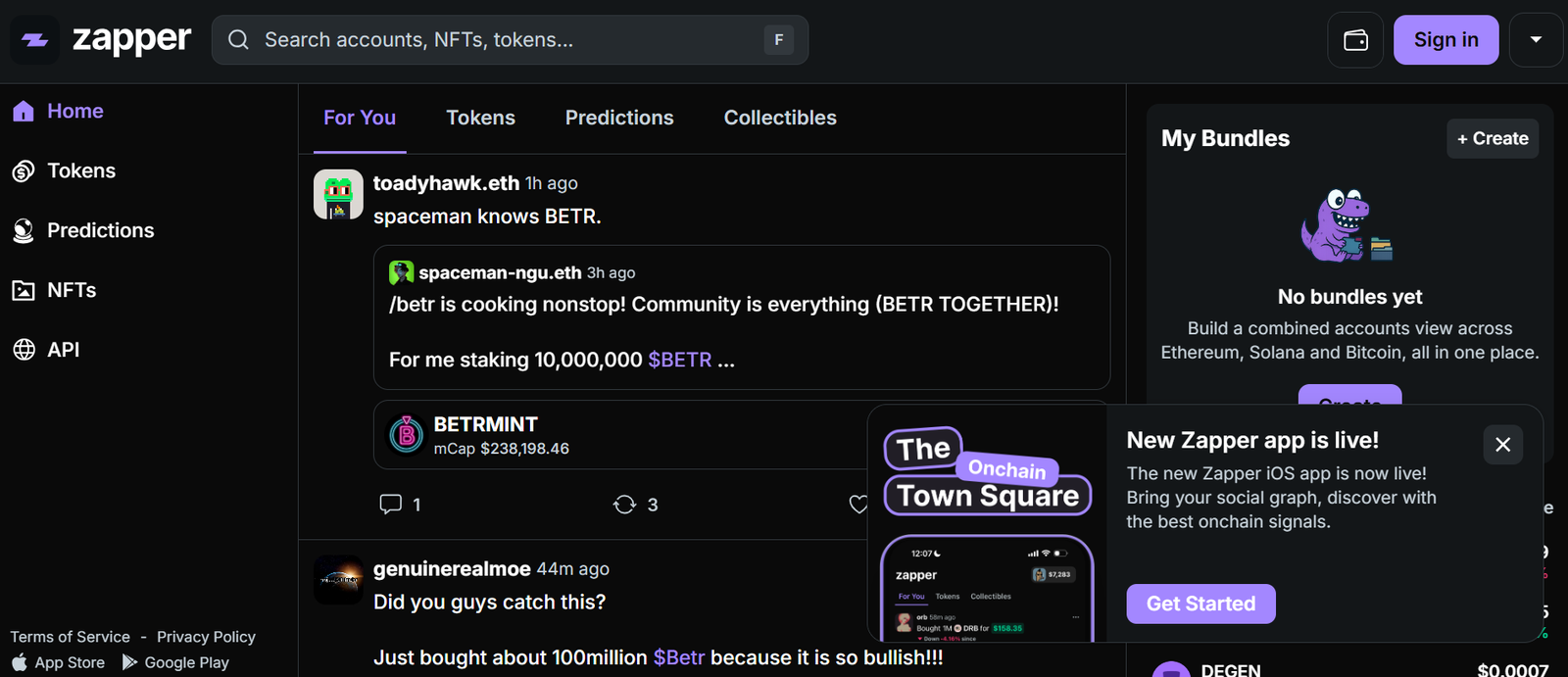Open toadyhawk.eth profile avatar
Image resolution: width=1568 pixels, height=677 pixels.
click(338, 194)
